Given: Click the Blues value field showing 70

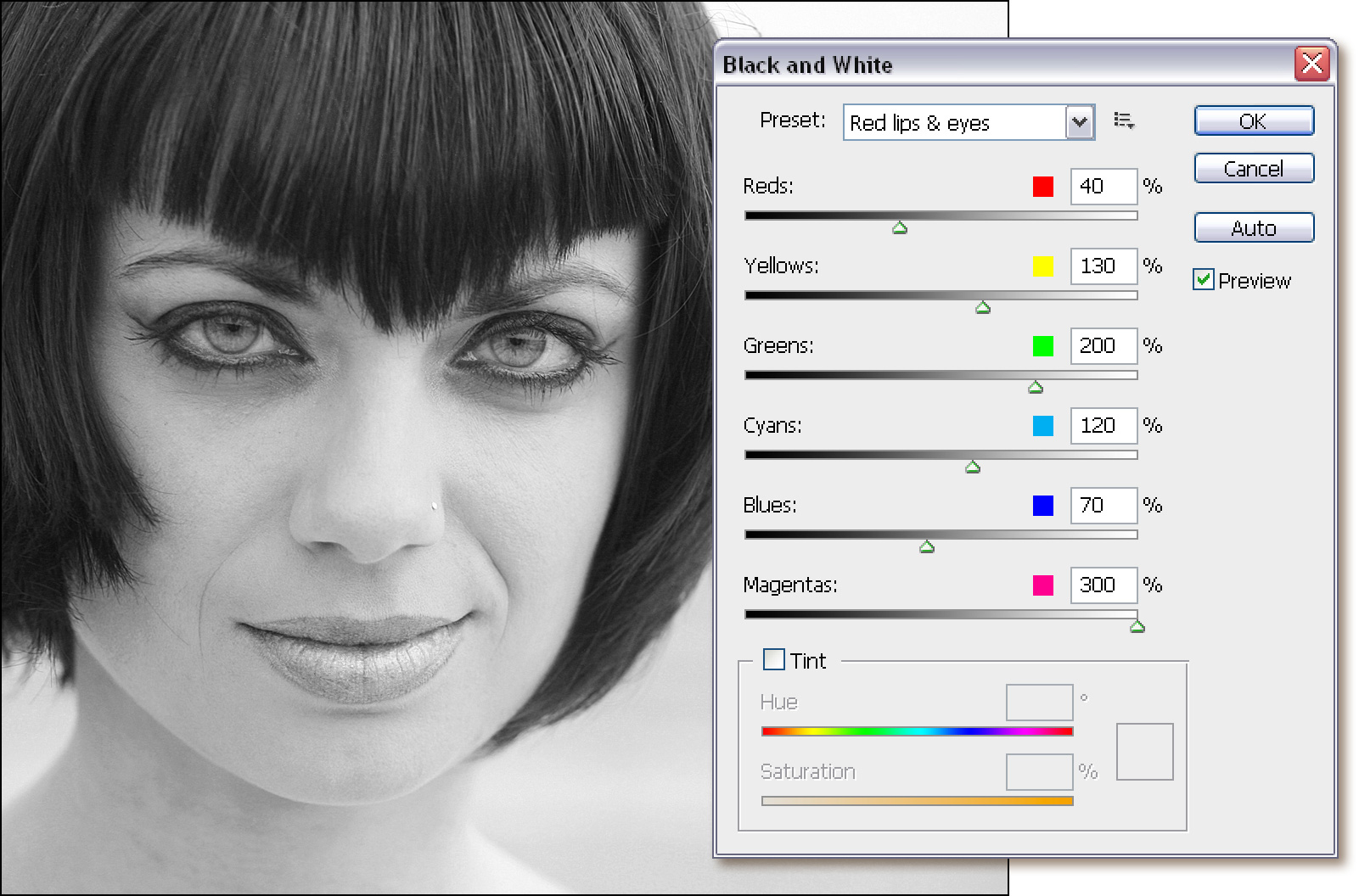Looking at the screenshot, I should click(1103, 506).
